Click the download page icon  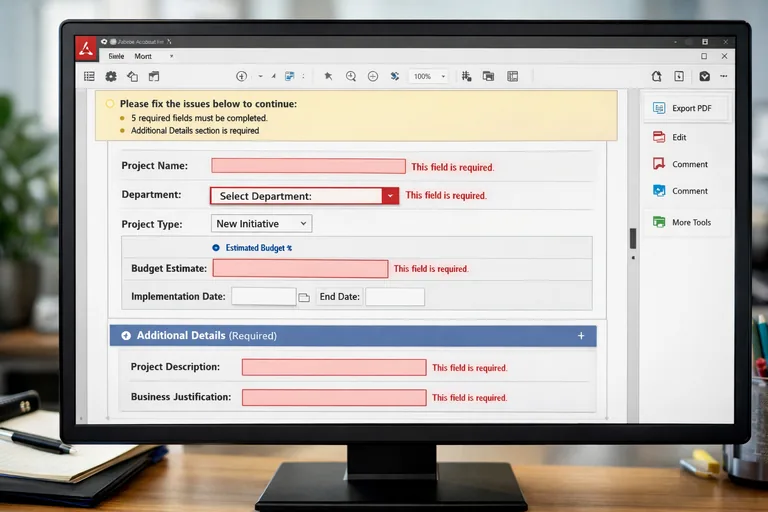click(x=679, y=76)
